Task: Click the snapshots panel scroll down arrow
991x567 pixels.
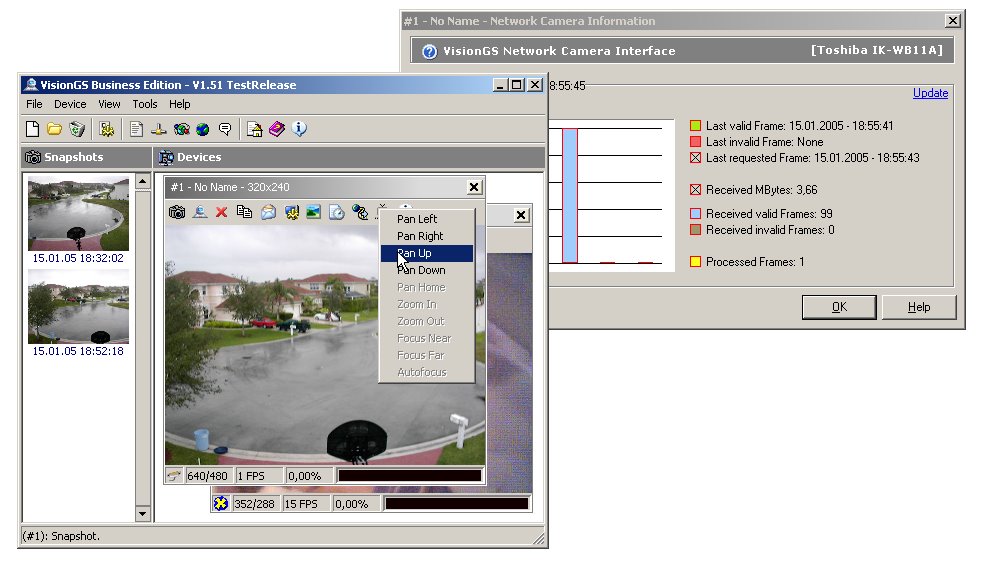Action: pos(143,514)
